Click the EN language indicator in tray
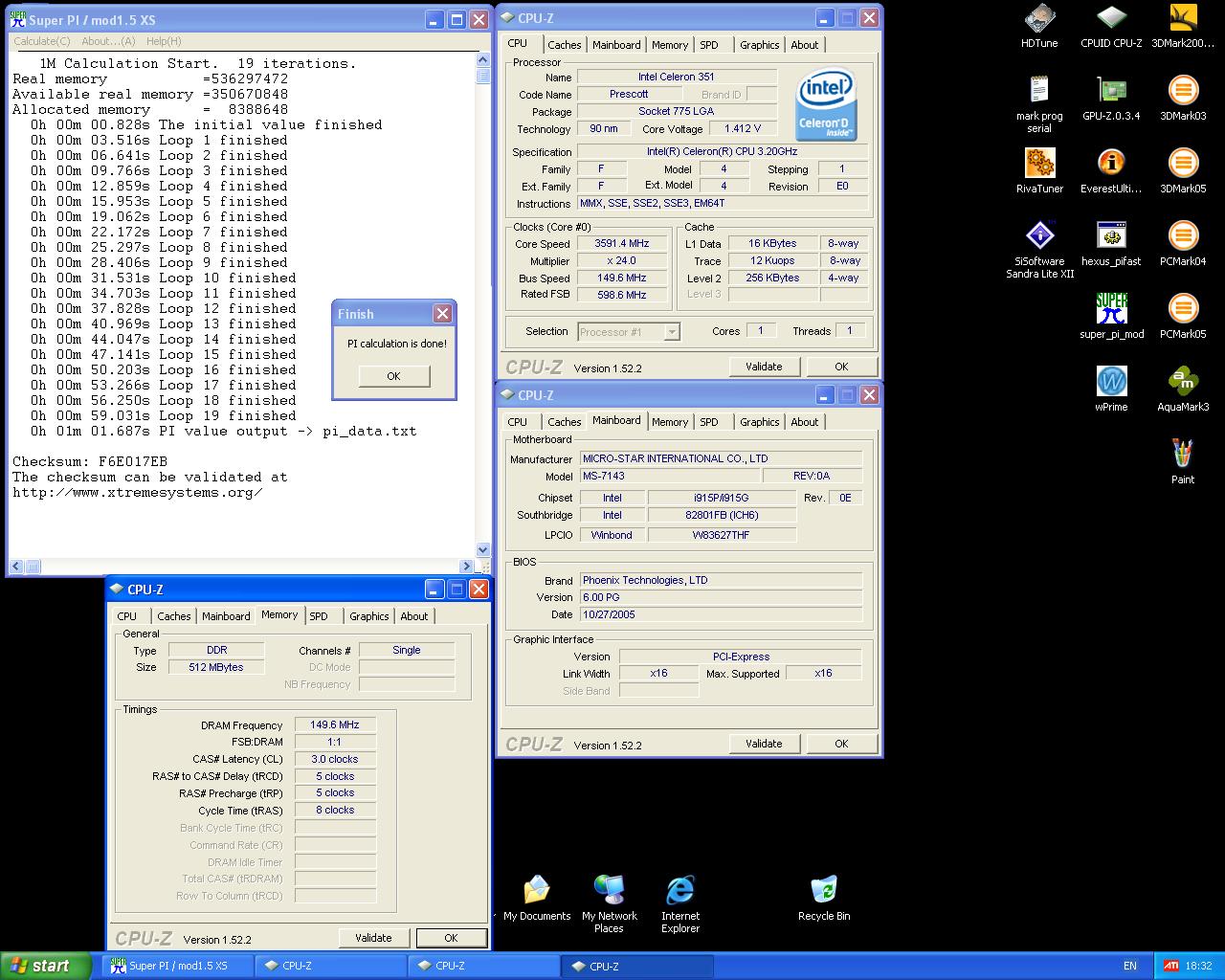This screenshot has width=1225, height=980. click(1130, 966)
